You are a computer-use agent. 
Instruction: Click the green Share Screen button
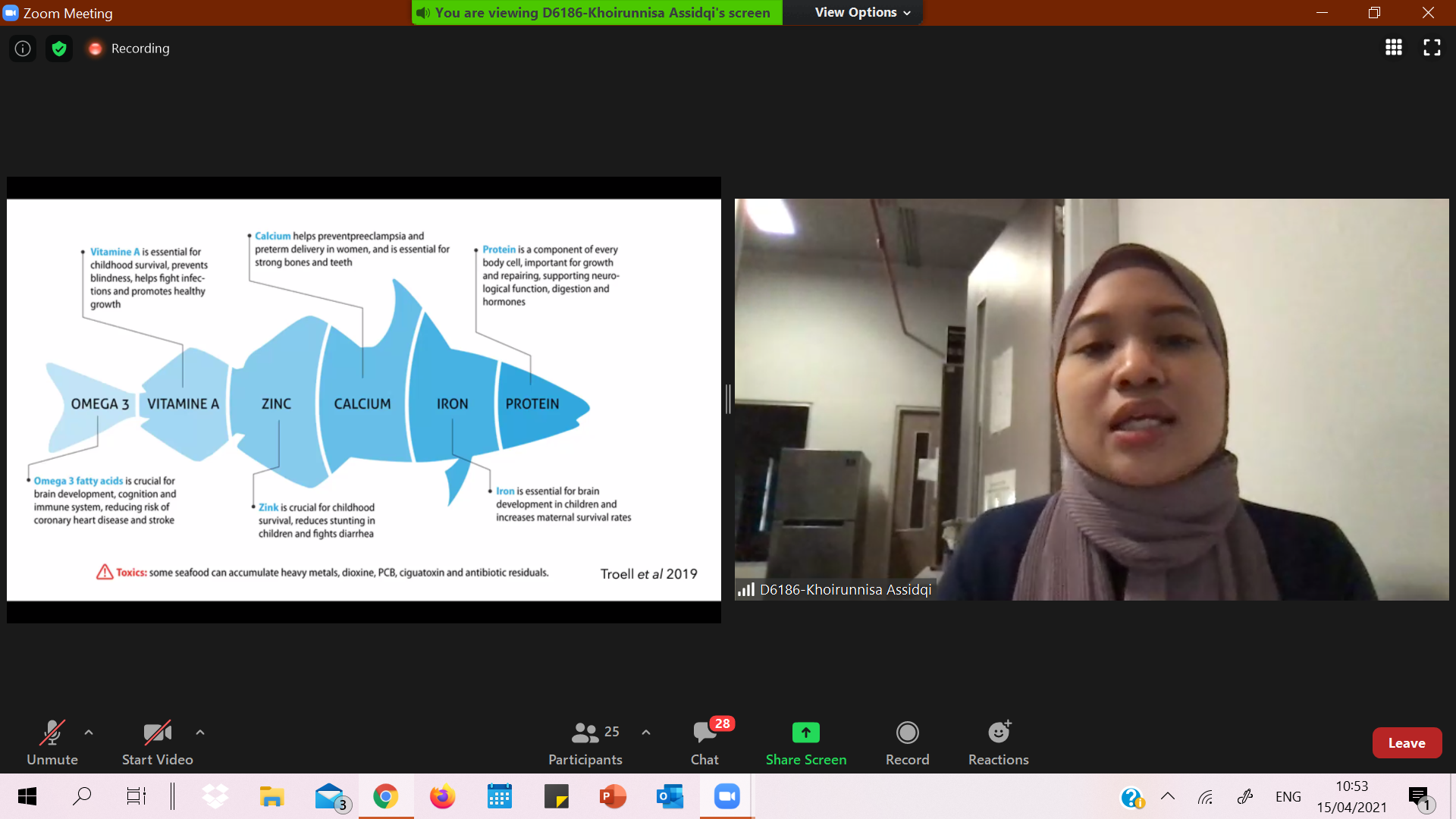806,743
